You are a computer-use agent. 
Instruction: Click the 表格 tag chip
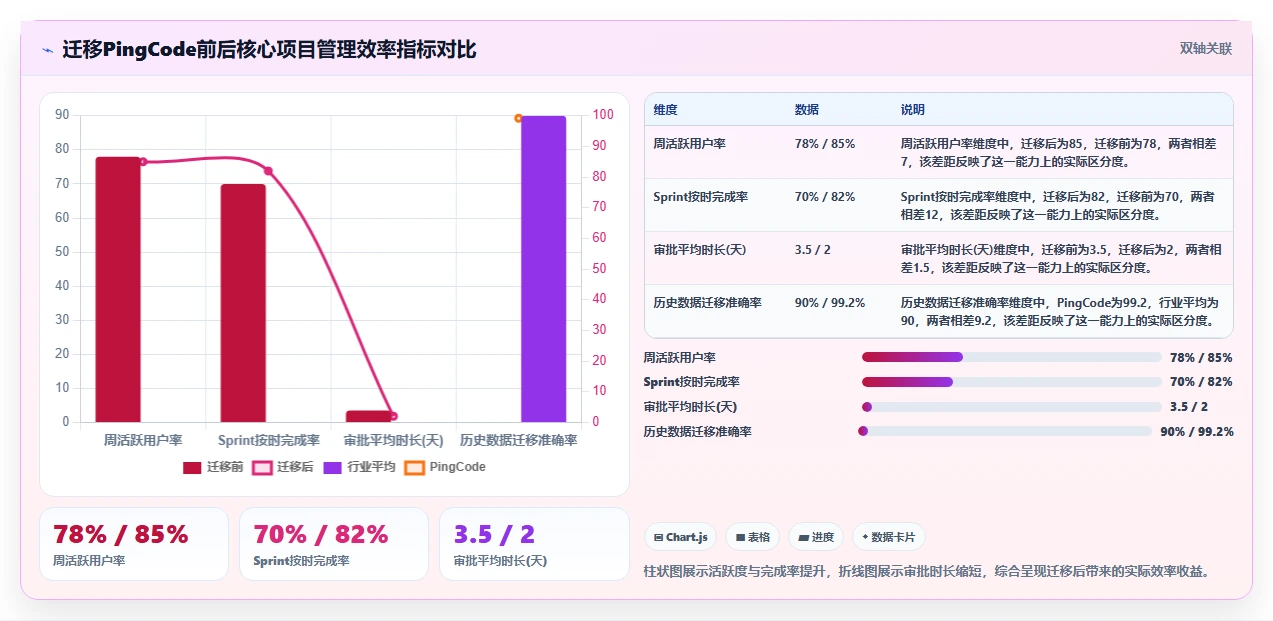(752, 537)
